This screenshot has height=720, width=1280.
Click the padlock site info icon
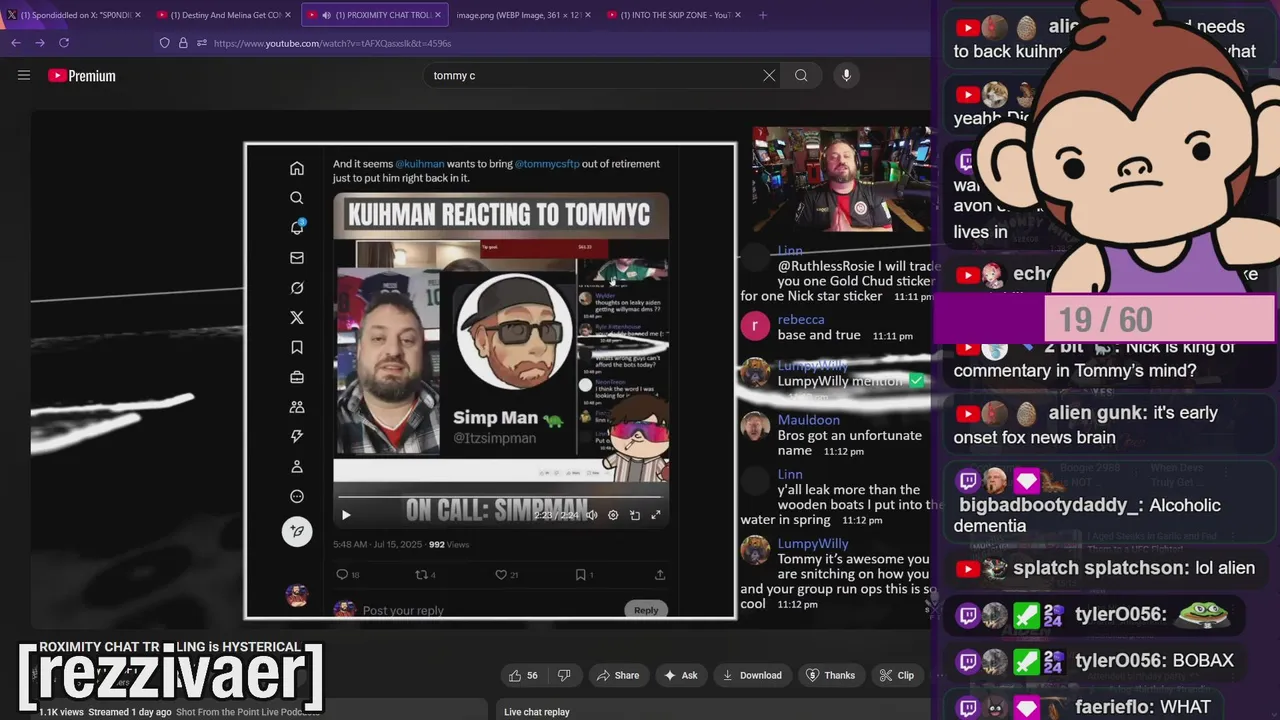tap(183, 43)
